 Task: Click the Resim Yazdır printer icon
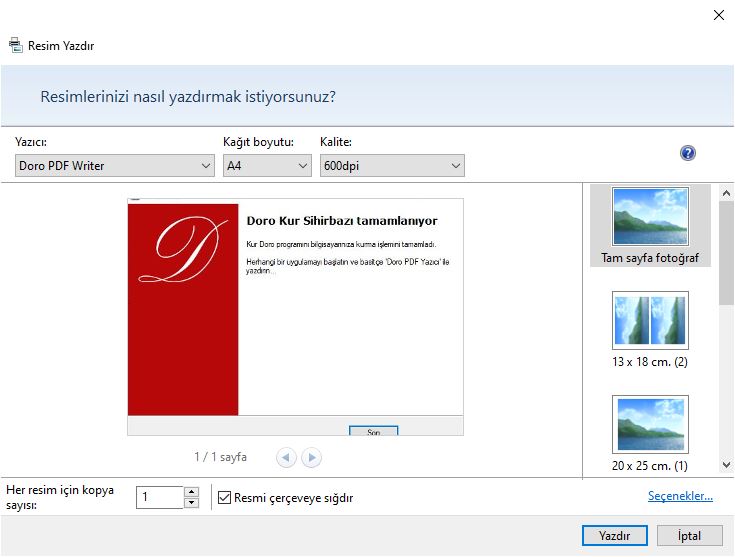point(15,45)
